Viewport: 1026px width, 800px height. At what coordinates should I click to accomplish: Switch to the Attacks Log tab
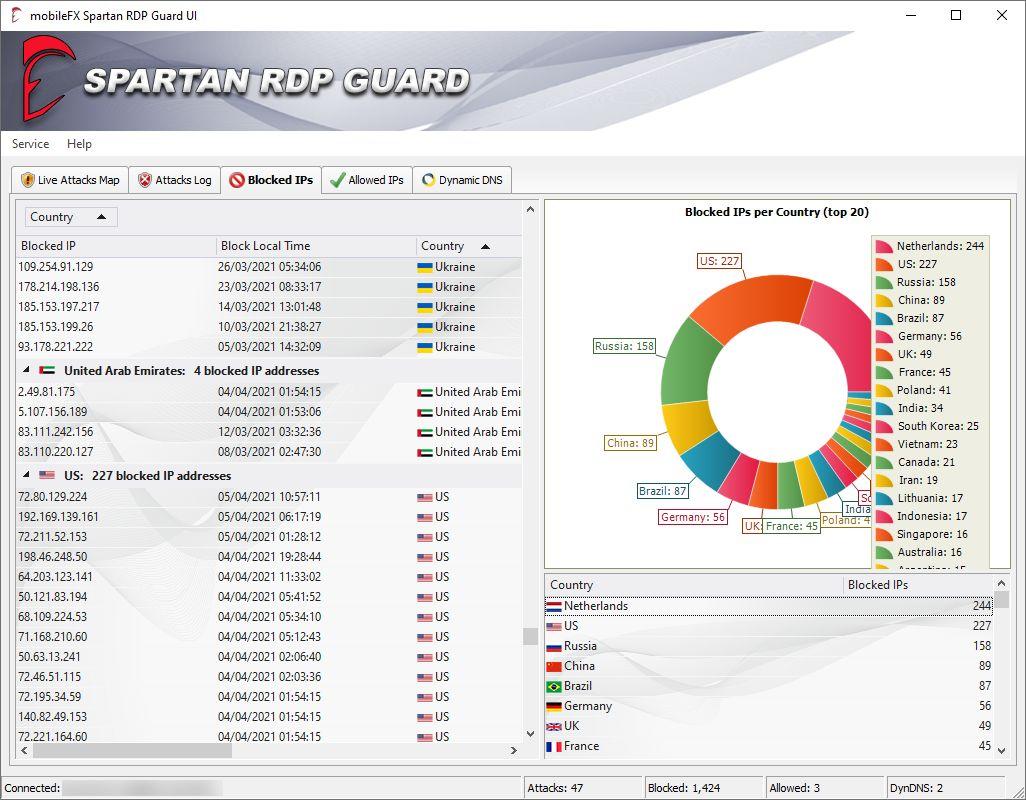coord(174,180)
